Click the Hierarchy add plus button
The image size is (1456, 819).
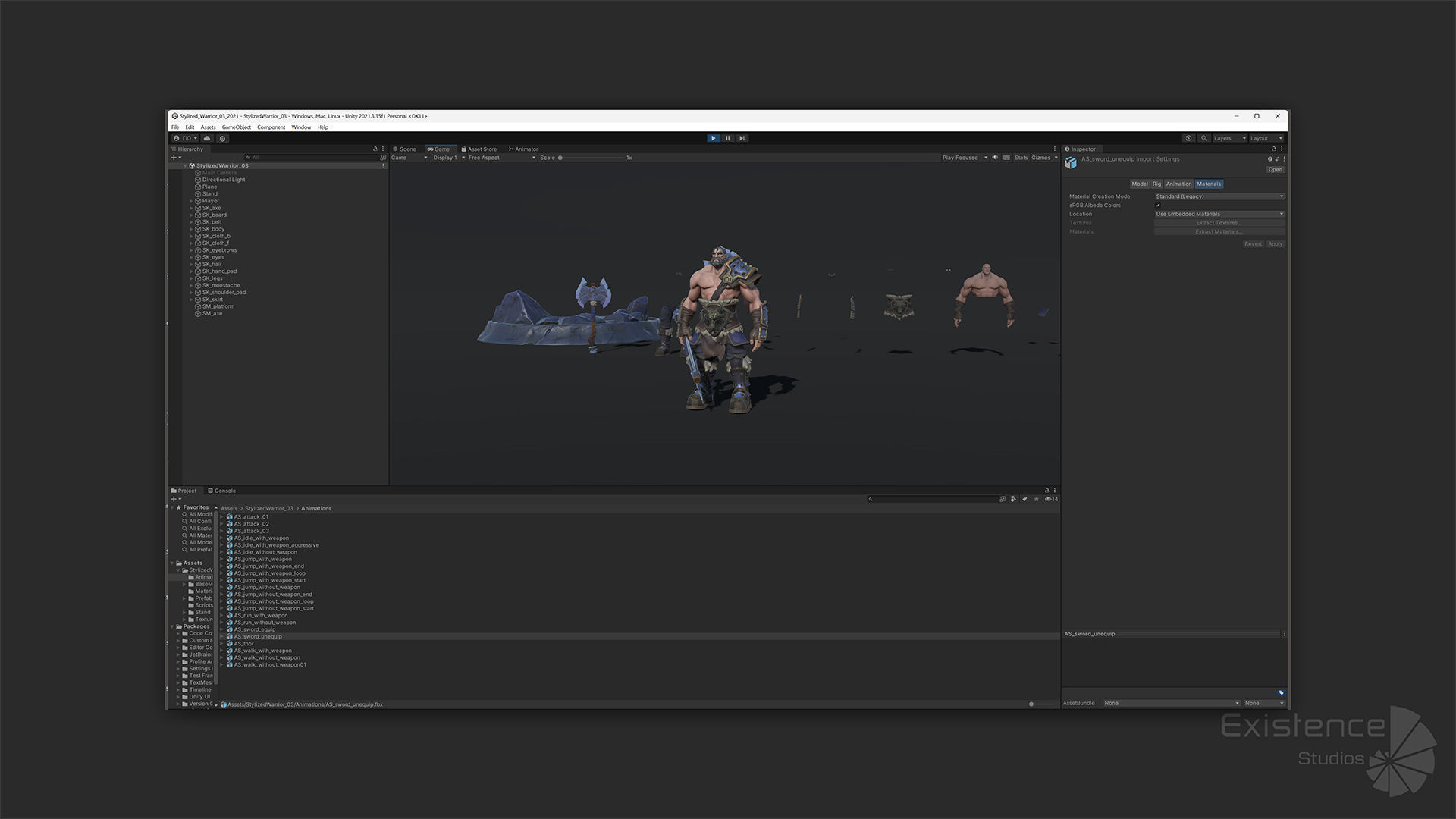tap(174, 158)
